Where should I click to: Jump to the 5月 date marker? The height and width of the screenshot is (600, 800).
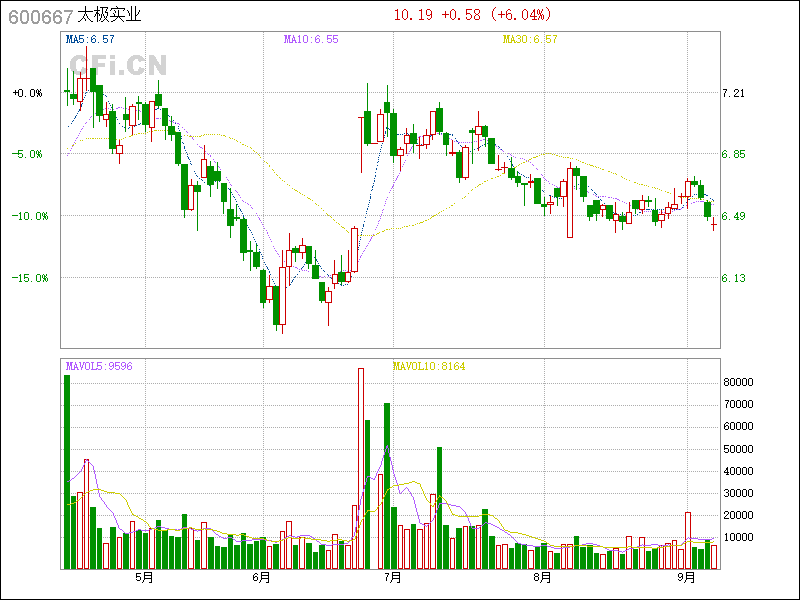pos(144,577)
